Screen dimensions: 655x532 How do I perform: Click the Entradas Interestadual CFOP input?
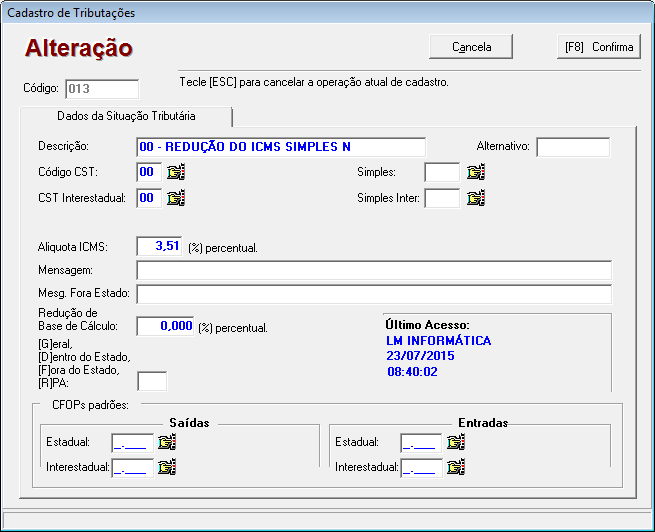click(x=421, y=467)
